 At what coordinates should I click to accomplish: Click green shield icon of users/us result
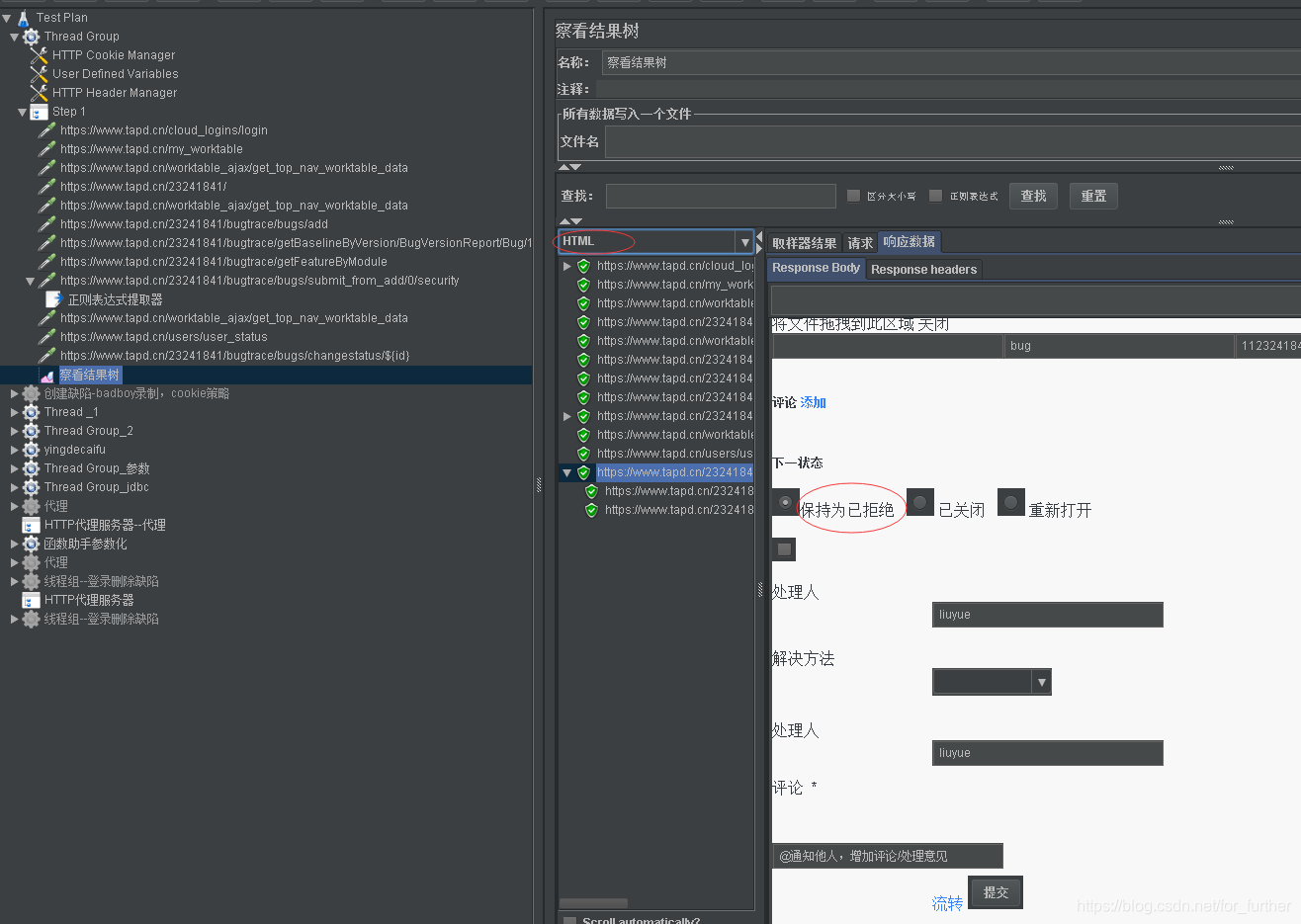[x=583, y=454]
